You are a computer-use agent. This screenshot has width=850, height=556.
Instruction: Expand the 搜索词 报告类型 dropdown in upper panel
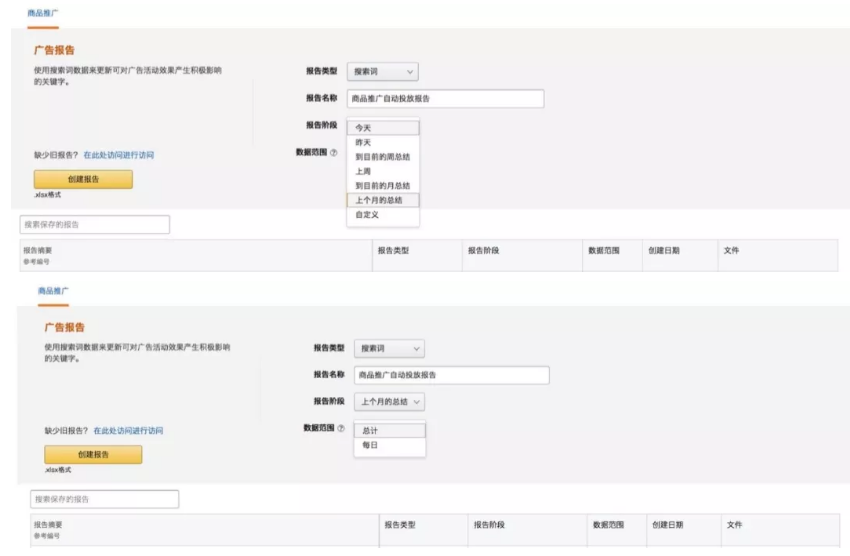[x=383, y=72]
